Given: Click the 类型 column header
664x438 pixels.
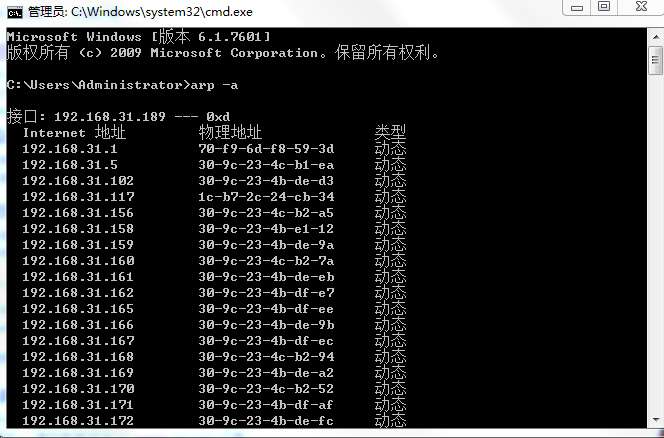Looking at the screenshot, I should [390, 133].
